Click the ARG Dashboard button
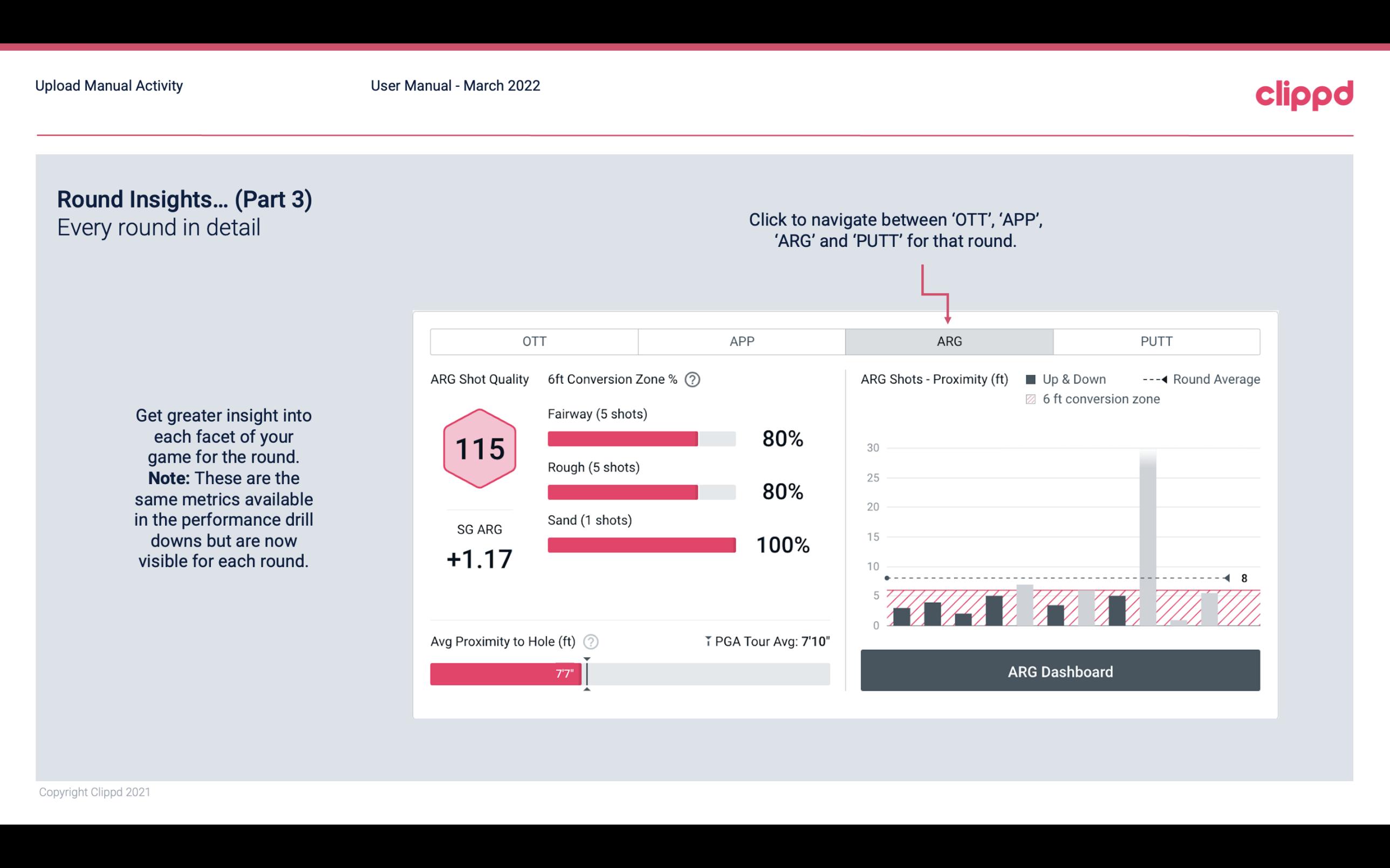 tap(1061, 671)
